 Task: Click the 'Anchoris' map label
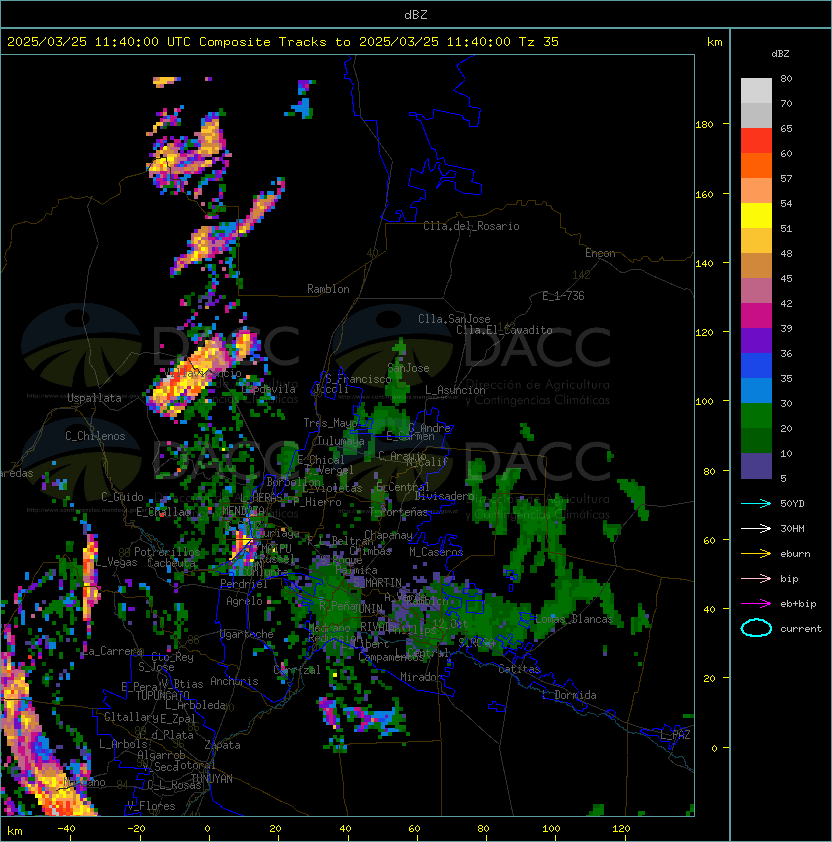234,681
